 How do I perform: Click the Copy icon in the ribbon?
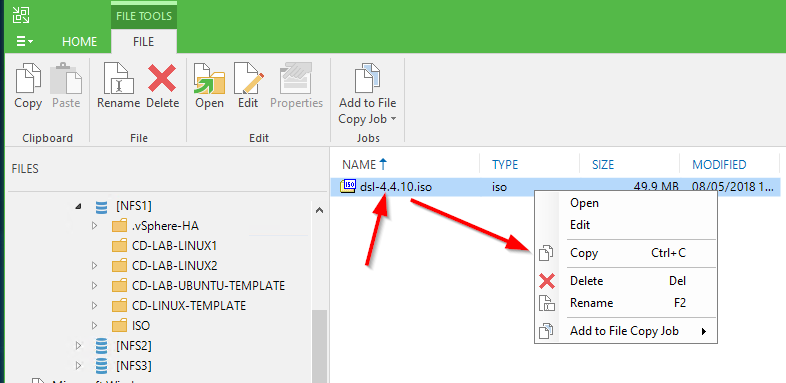pyautogui.click(x=28, y=79)
